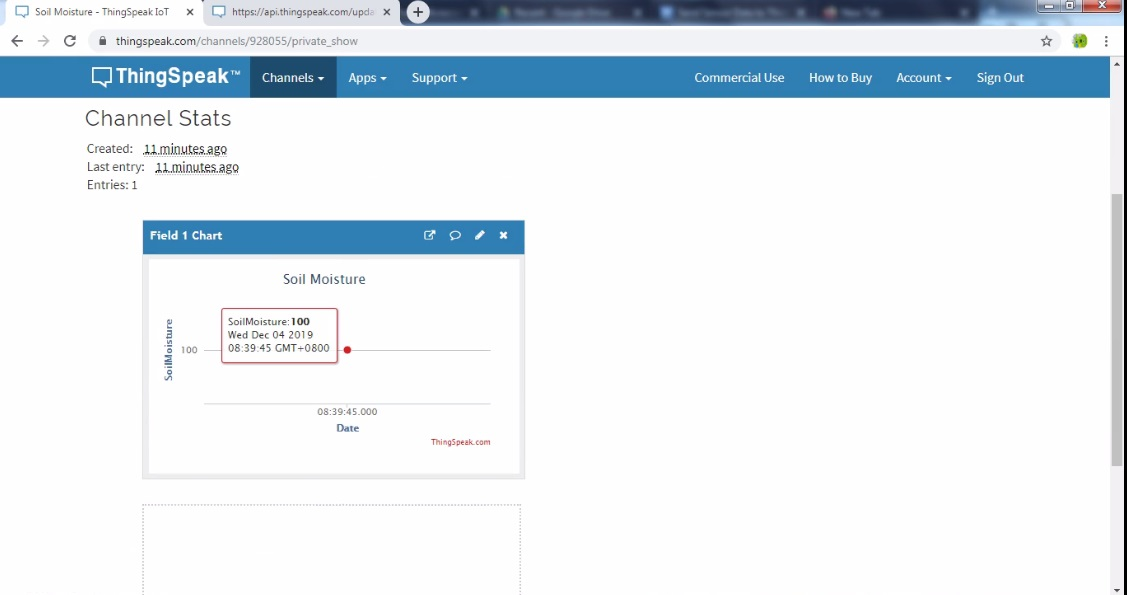
Task: Expand the Apps dropdown menu
Action: [367, 78]
